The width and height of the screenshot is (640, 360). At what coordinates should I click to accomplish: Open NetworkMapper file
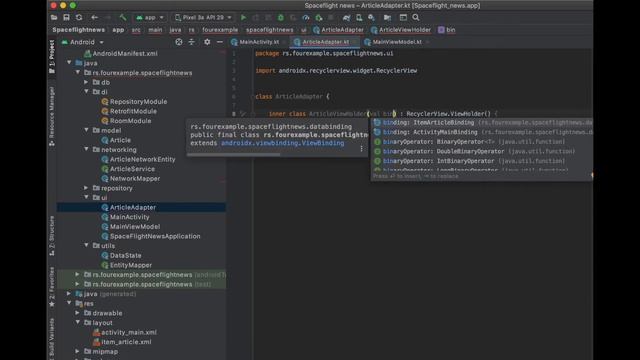[x=131, y=178]
